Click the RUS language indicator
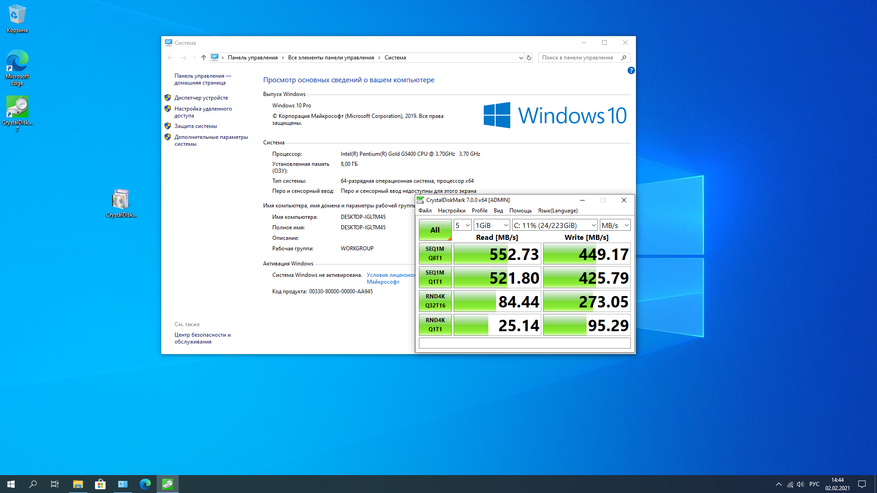The height and width of the screenshot is (493, 877). 814,485
